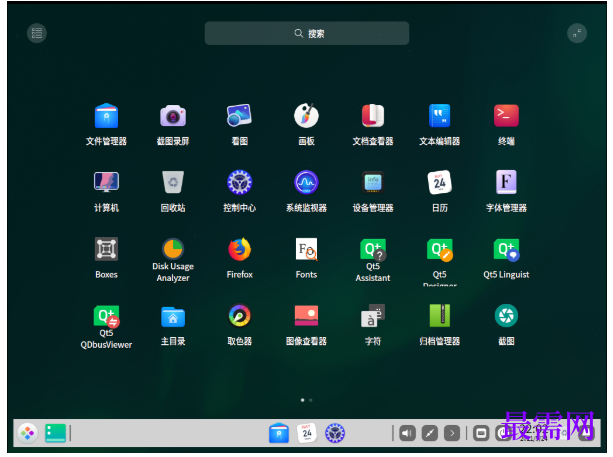
Task: Launch the 字符 characters app
Action: (373, 316)
